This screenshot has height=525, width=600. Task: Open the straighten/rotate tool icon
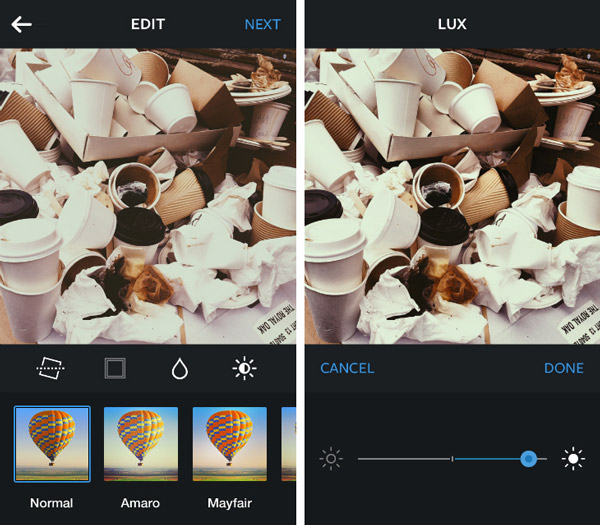point(51,368)
